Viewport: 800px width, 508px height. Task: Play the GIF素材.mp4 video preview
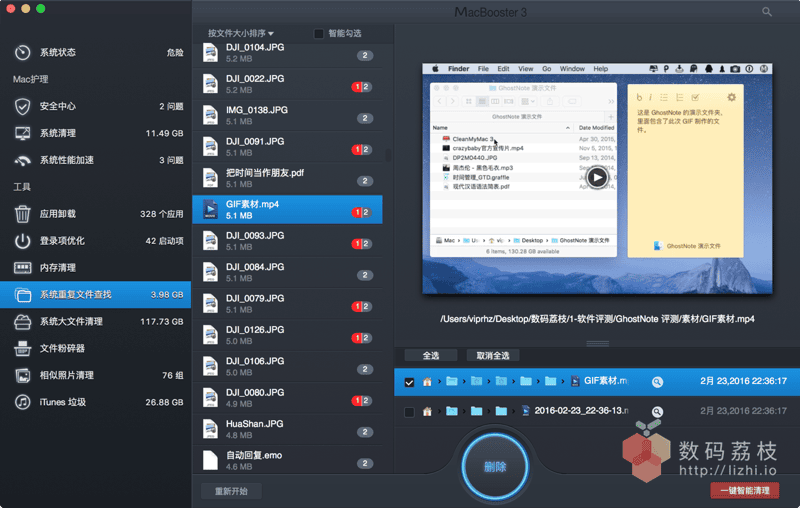597,177
